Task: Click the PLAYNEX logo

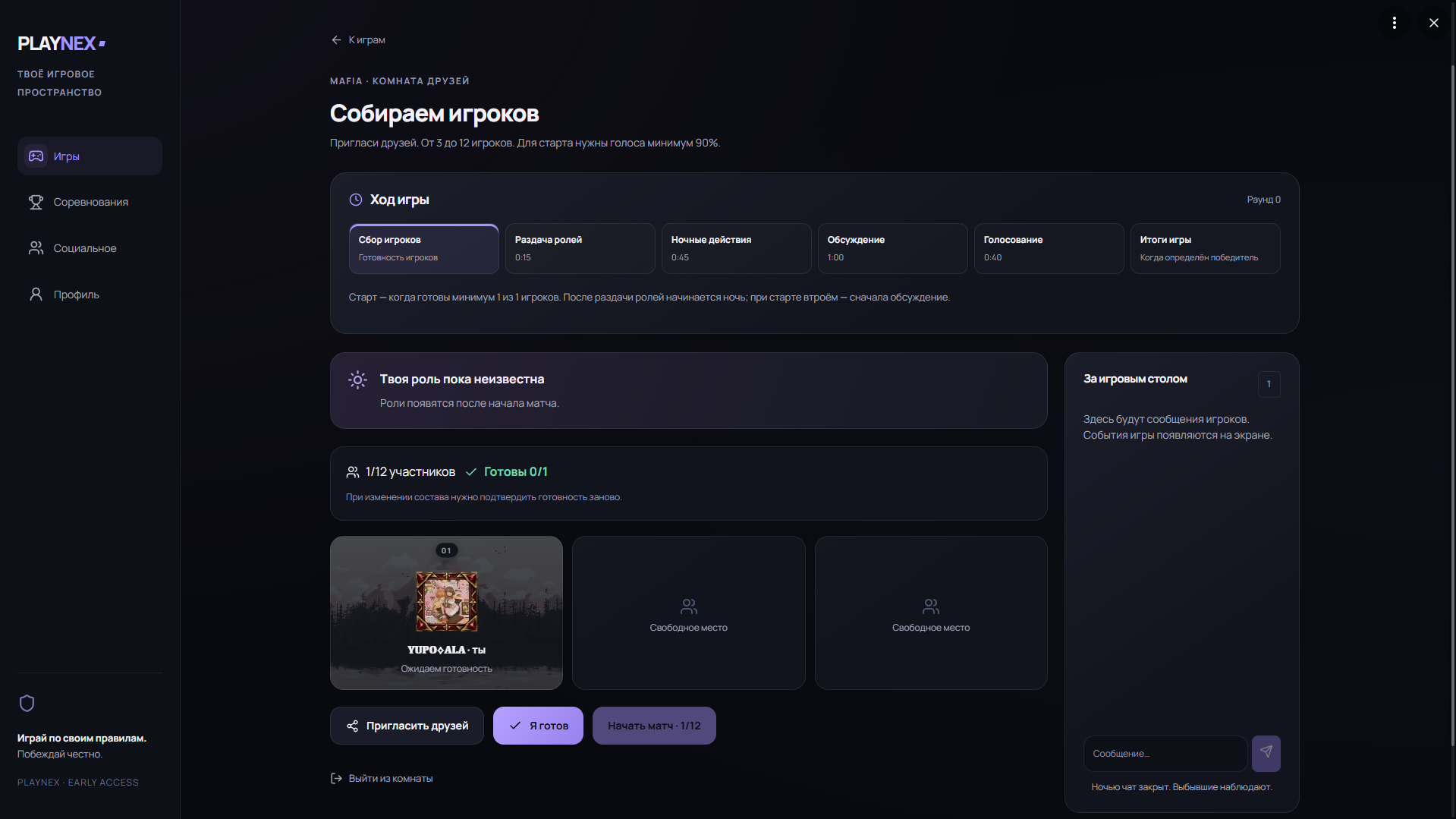Action: click(x=61, y=43)
